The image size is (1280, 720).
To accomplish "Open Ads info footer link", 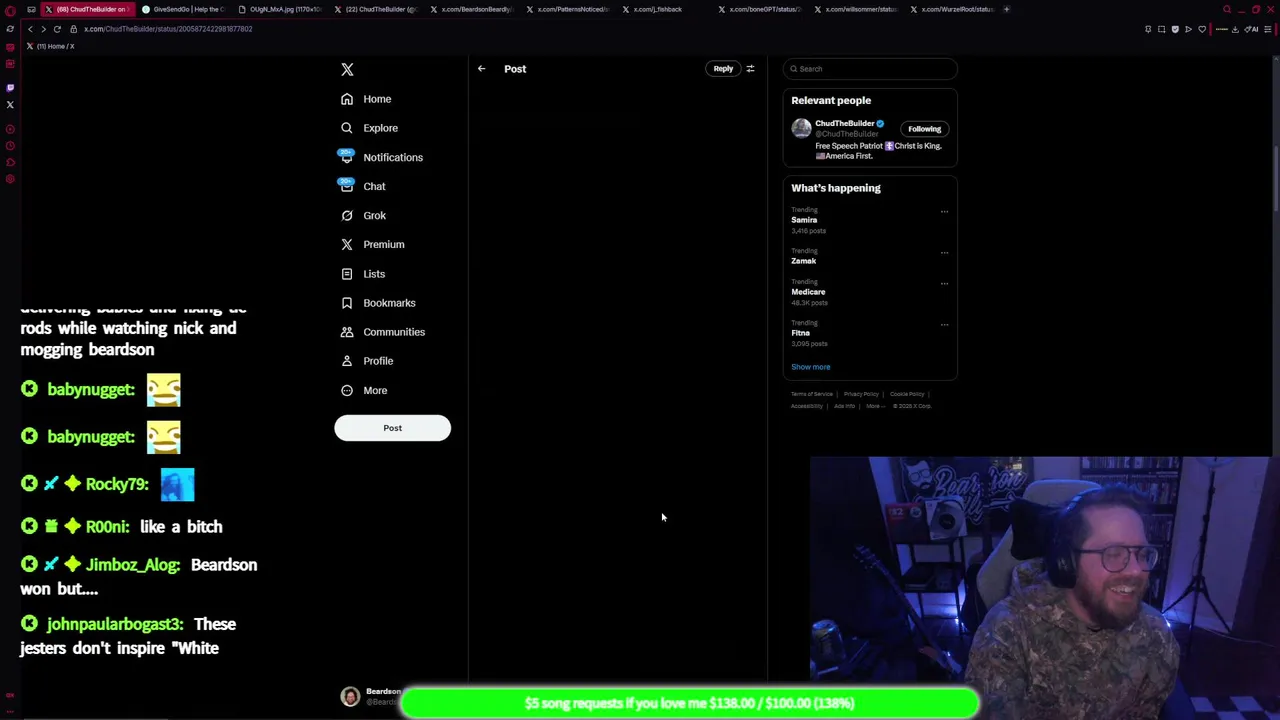I will (x=844, y=406).
